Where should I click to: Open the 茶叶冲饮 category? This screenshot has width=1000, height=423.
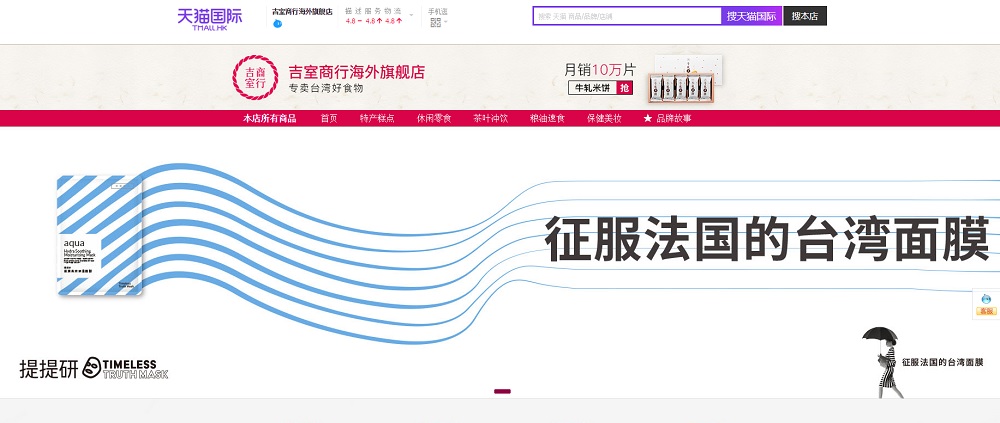[490, 119]
